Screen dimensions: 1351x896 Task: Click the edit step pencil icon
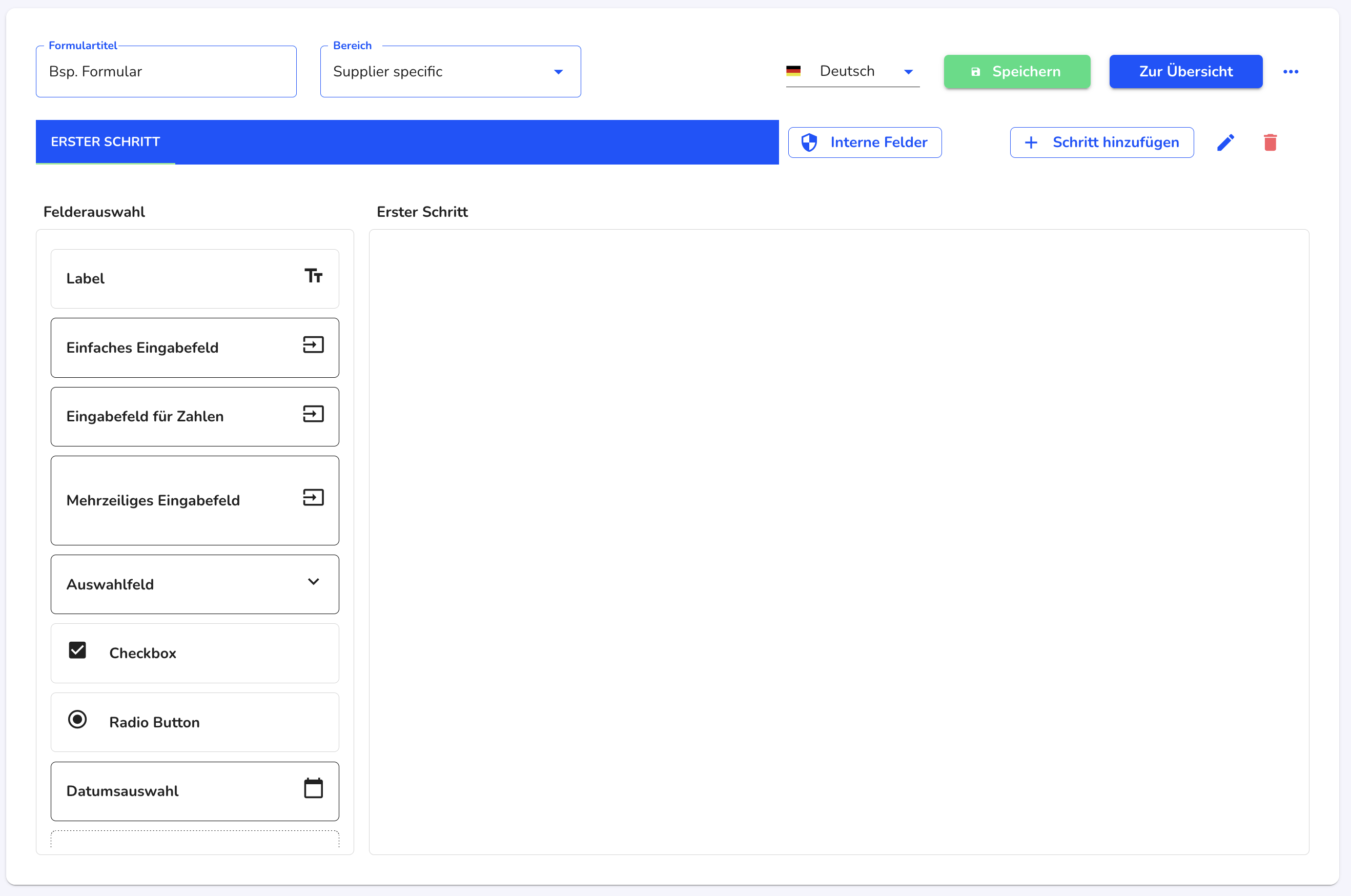coord(1225,142)
